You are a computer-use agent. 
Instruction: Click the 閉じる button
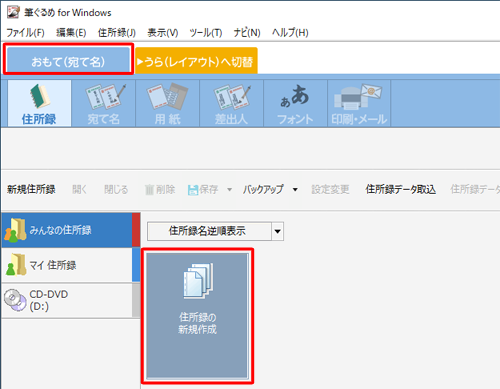(x=116, y=189)
